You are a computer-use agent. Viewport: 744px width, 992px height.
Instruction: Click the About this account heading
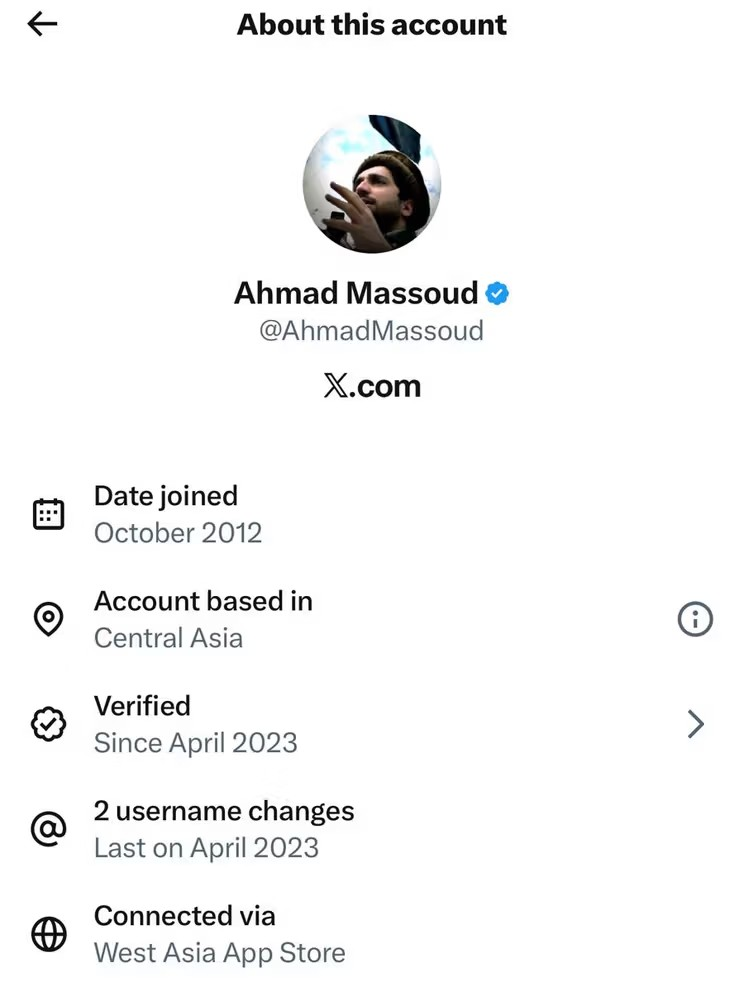[x=372, y=25]
